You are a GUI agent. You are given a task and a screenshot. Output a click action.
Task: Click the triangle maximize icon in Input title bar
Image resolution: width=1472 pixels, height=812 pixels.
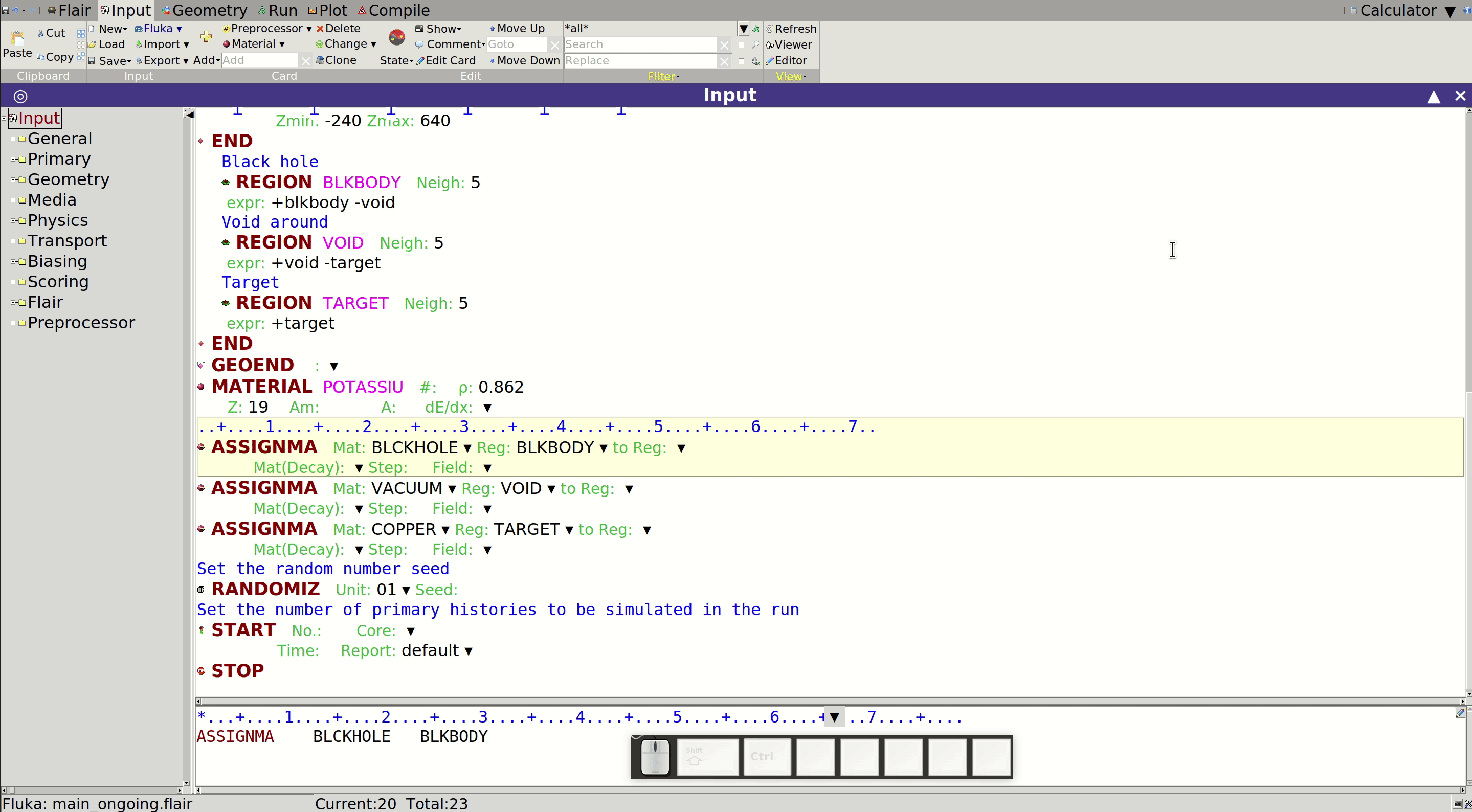coord(1433,96)
